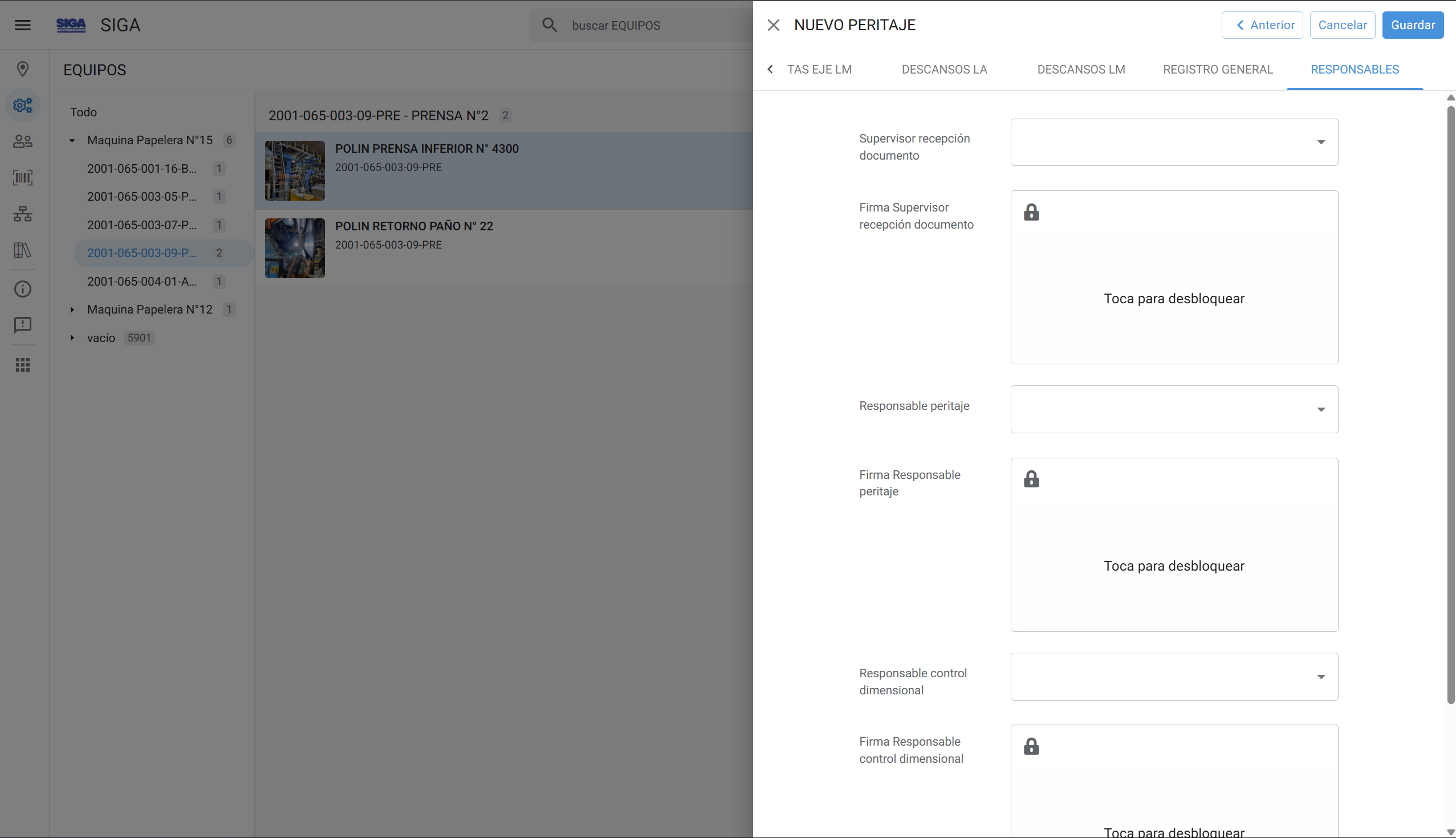Click the 2001-065-003-09-PRE - PRENSA N°2 header
The height and width of the screenshot is (838, 1456).
(x=378, y=116)
